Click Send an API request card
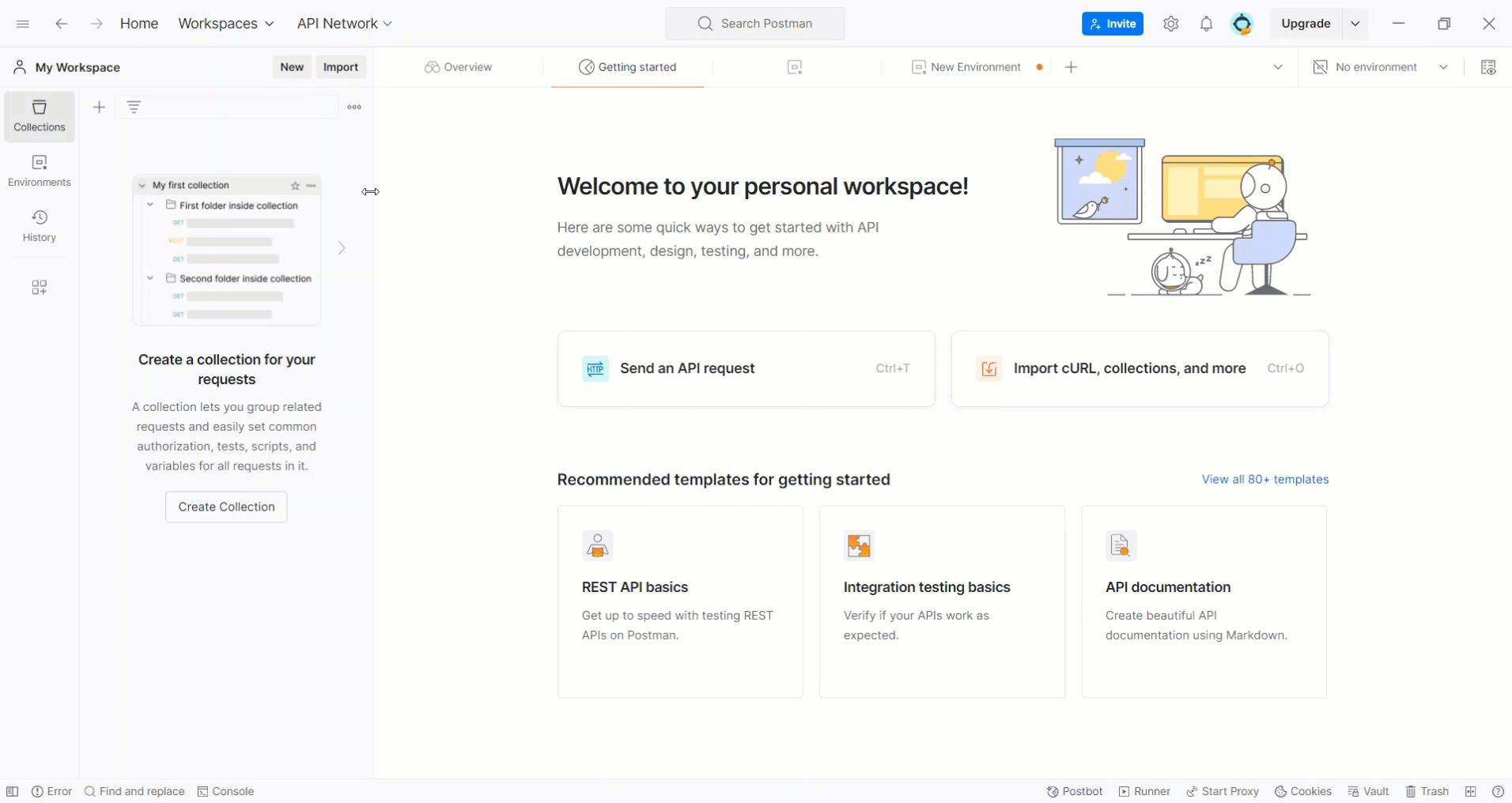 [747, 369]
